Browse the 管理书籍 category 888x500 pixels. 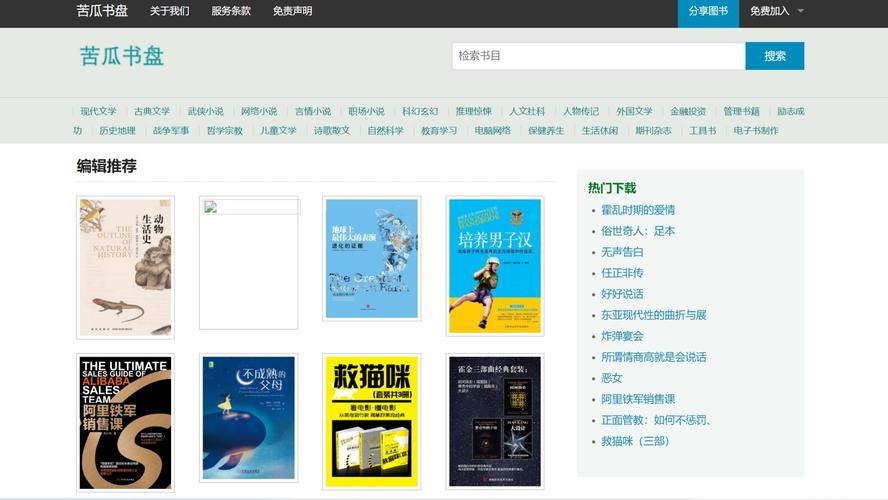tap(741, 111)
